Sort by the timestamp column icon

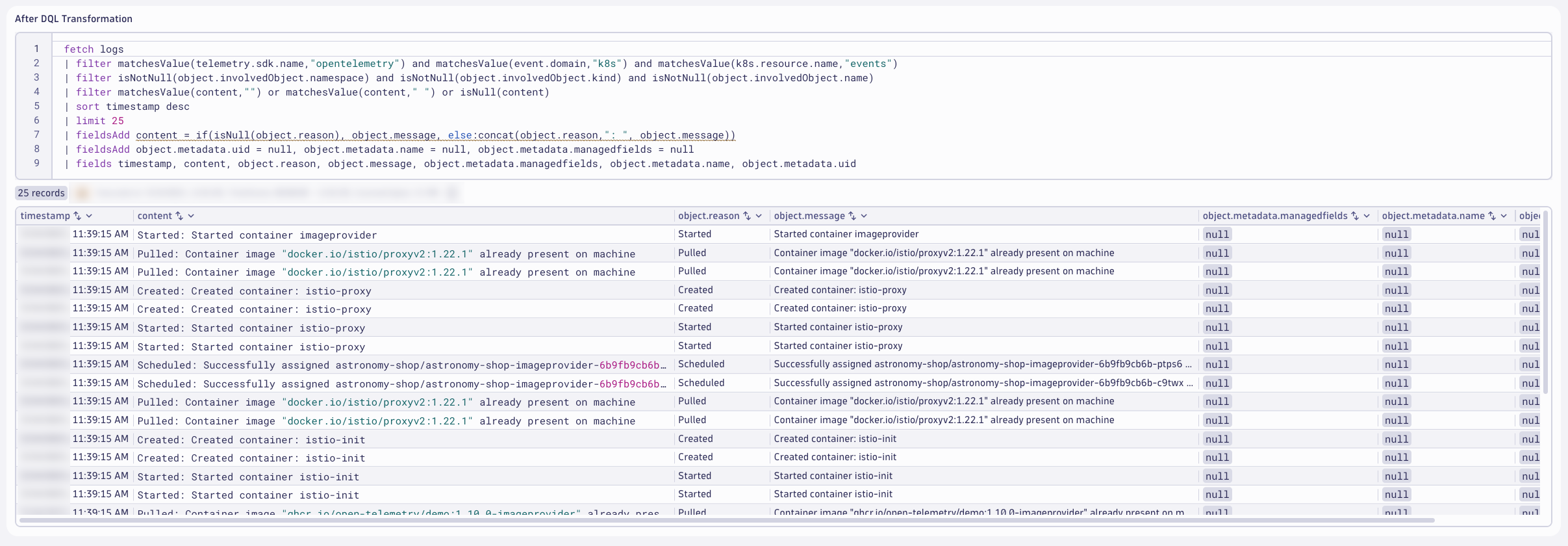(77, 216)
